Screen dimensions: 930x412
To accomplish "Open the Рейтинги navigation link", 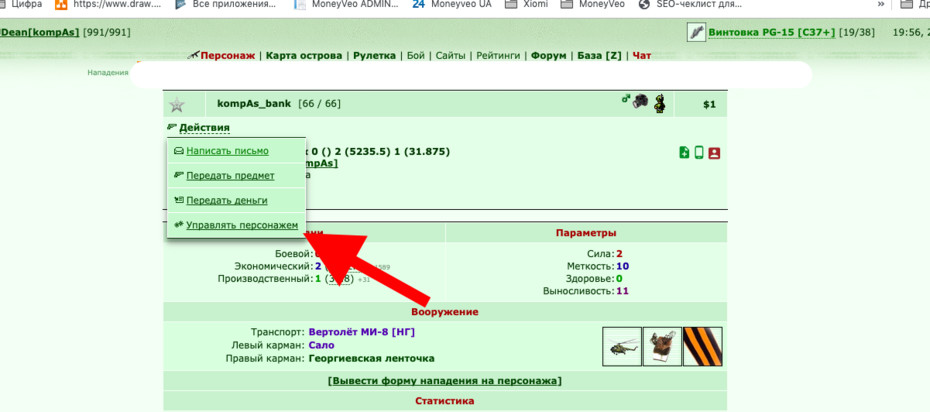I will point(498,56).
